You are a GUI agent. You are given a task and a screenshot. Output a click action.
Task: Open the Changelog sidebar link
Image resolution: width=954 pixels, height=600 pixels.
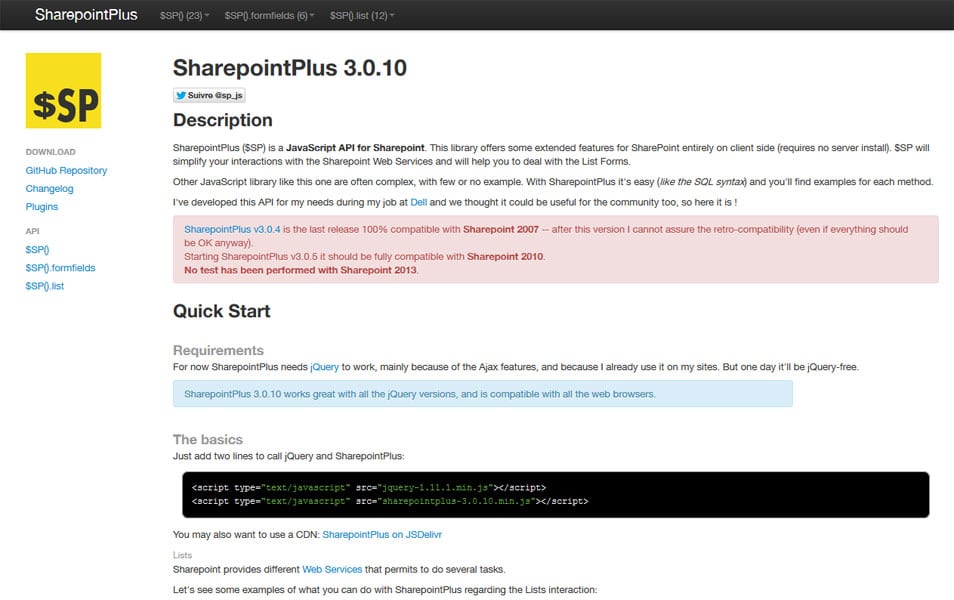(49, 189)
